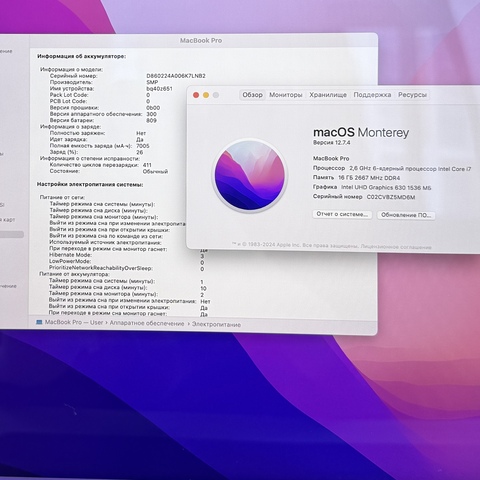Click MacBook Pro laptop icon in path bar
480x480 pixels.
point(39,322)
